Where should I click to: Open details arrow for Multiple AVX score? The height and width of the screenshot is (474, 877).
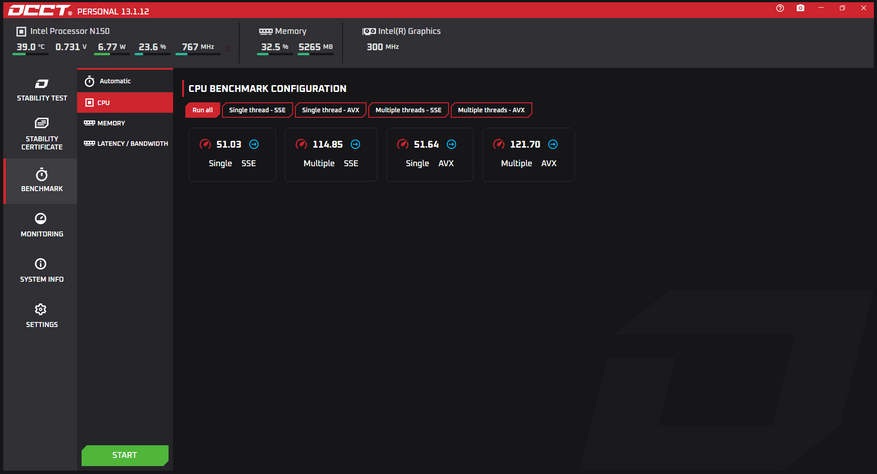553,144
